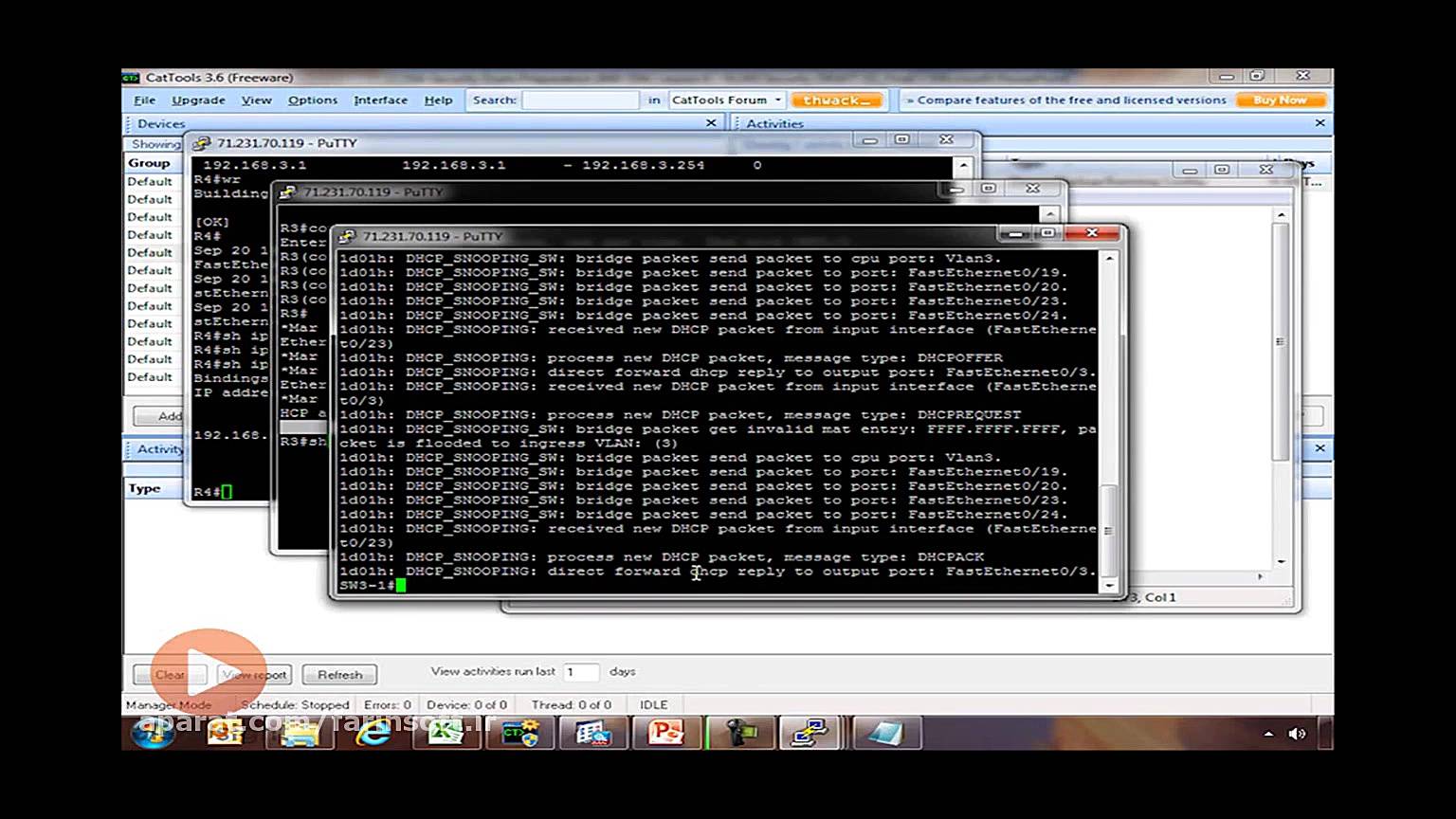Open the CatTools taskbar icon
Image resolution: width=1456 pixels, height=819 pixels.
tap(519, 733)
